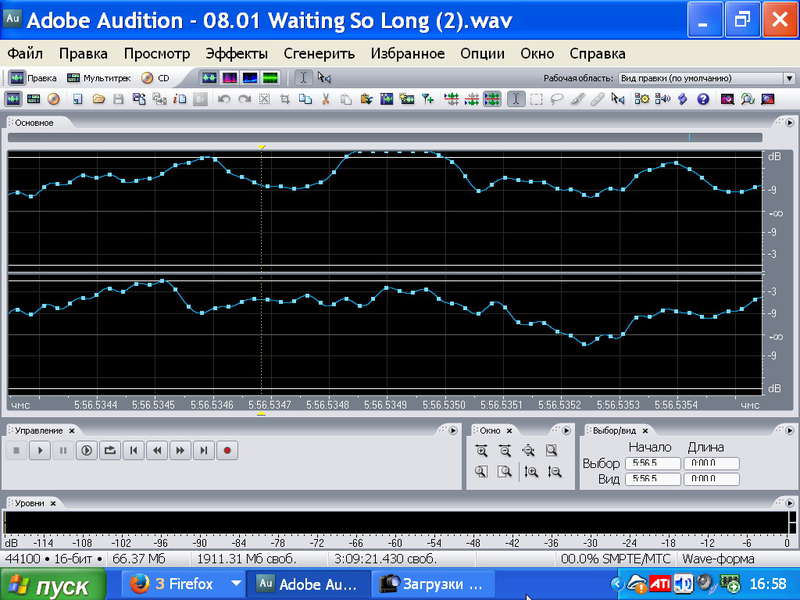Switch to CD view
The image size is (800, 600).
tap(156, 78)
